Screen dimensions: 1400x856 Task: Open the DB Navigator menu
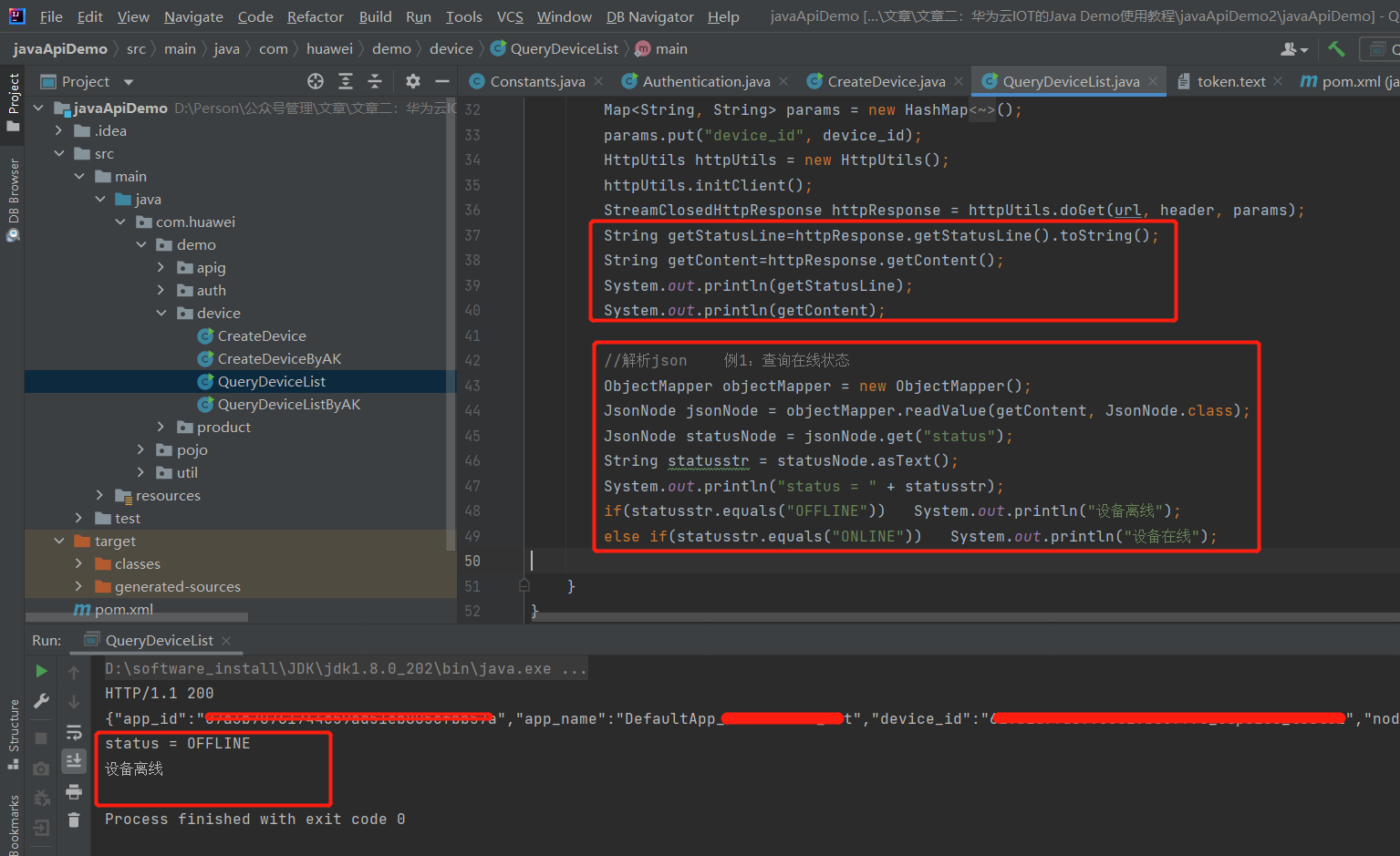pos(649,16)
